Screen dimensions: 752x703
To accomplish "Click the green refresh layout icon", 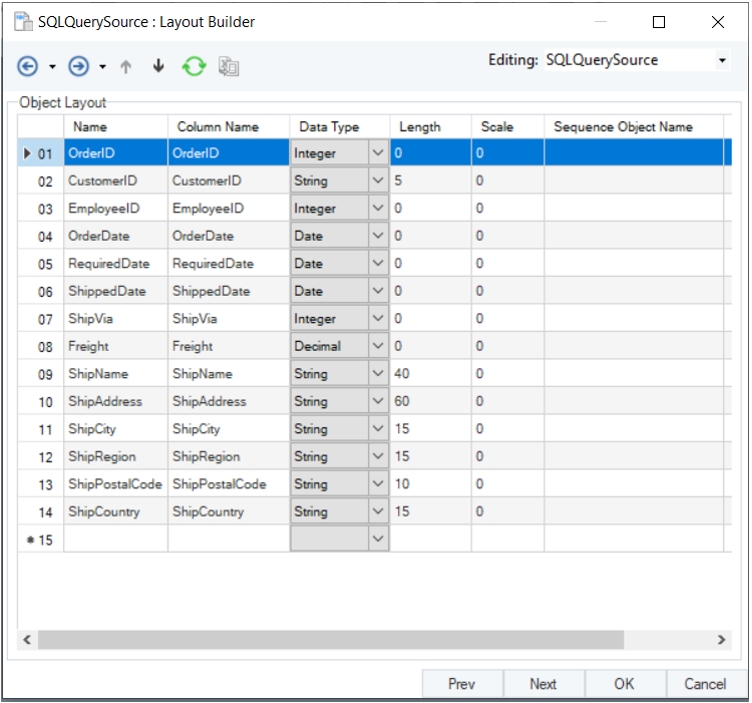I will (x=193, y=66).
